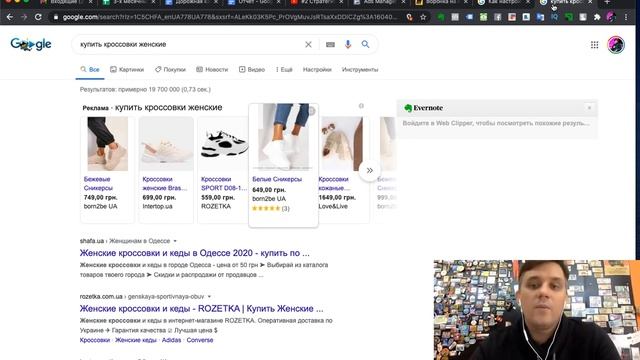This screenshot has width=640, height=360.
Task: Open the Chrome profile avatar in toolbar
Action: tap(611, 17)
